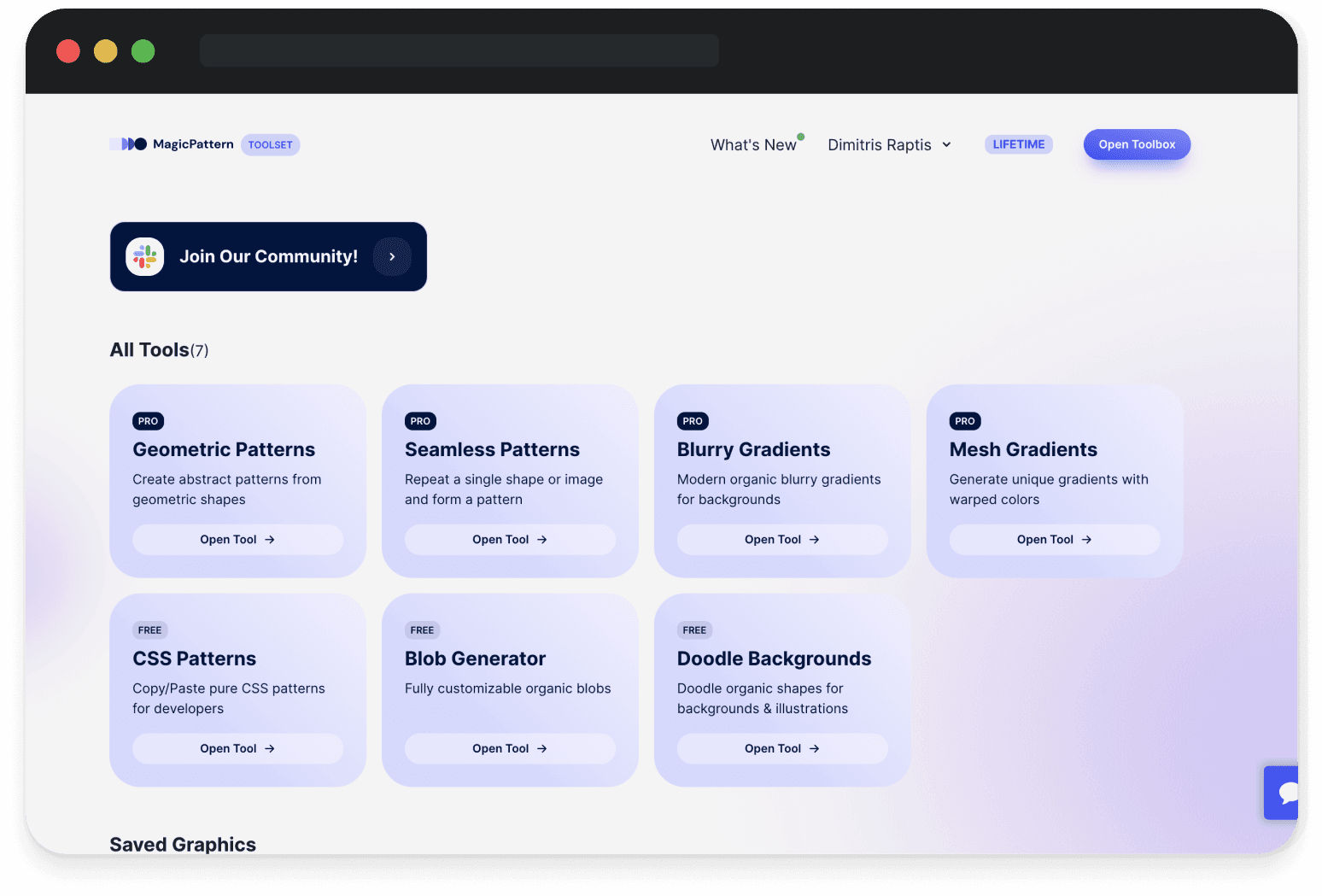
Task: Click the red window close dot
Action: point(68,51)
